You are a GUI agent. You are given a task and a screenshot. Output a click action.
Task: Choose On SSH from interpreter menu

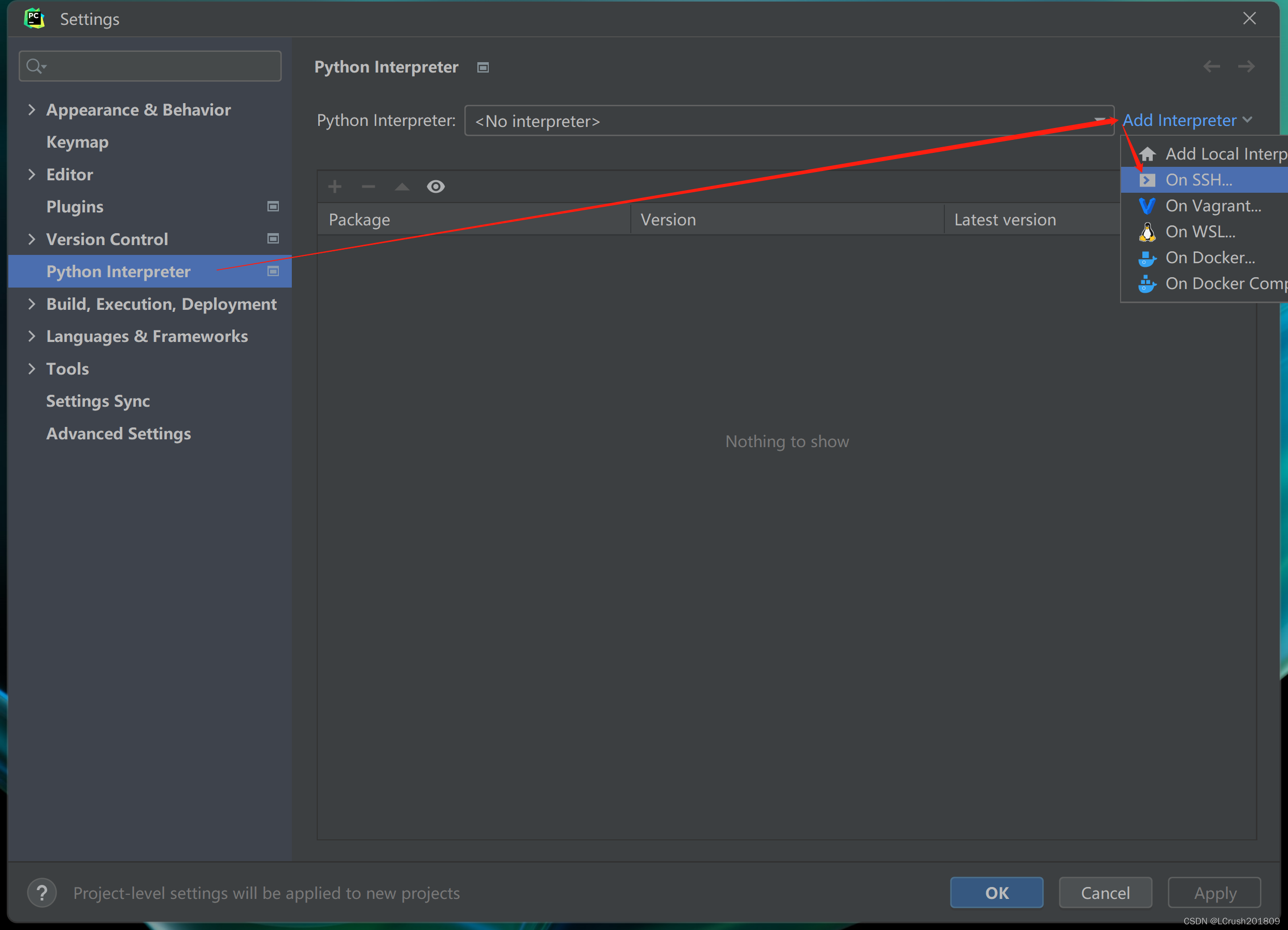click(x=1198, y=180)
